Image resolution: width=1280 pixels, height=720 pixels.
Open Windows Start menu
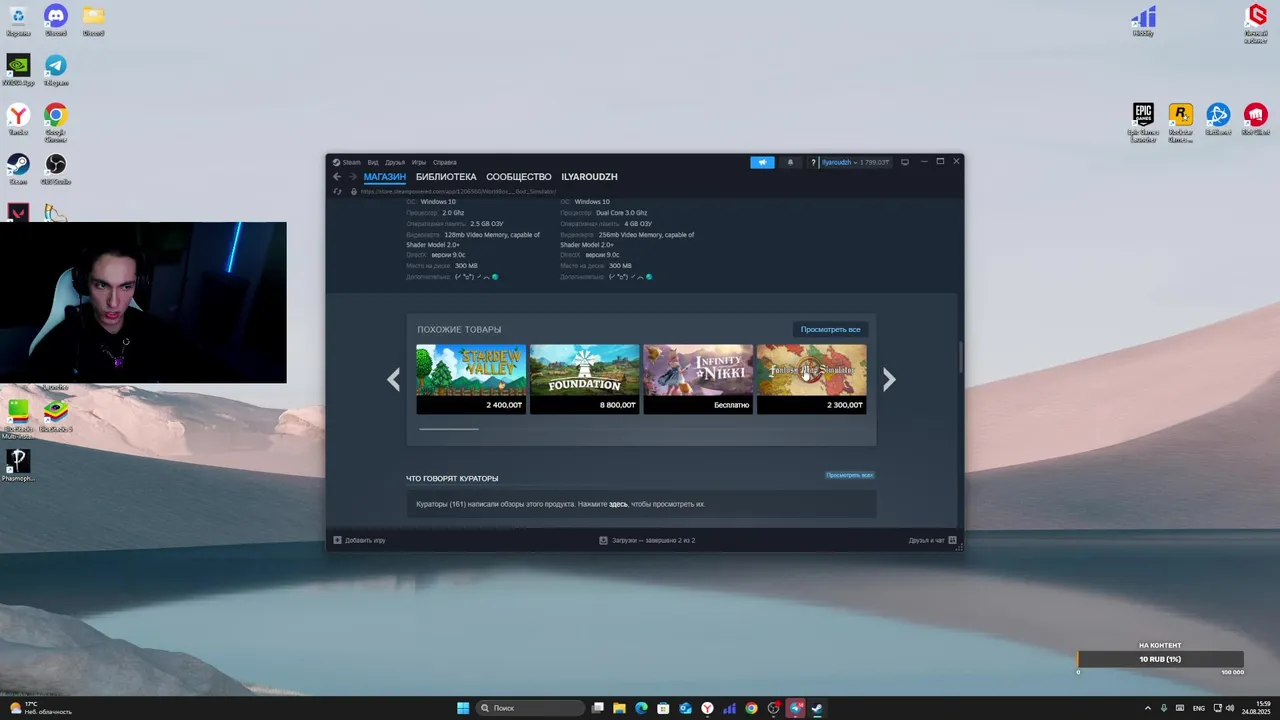(463, 708)
